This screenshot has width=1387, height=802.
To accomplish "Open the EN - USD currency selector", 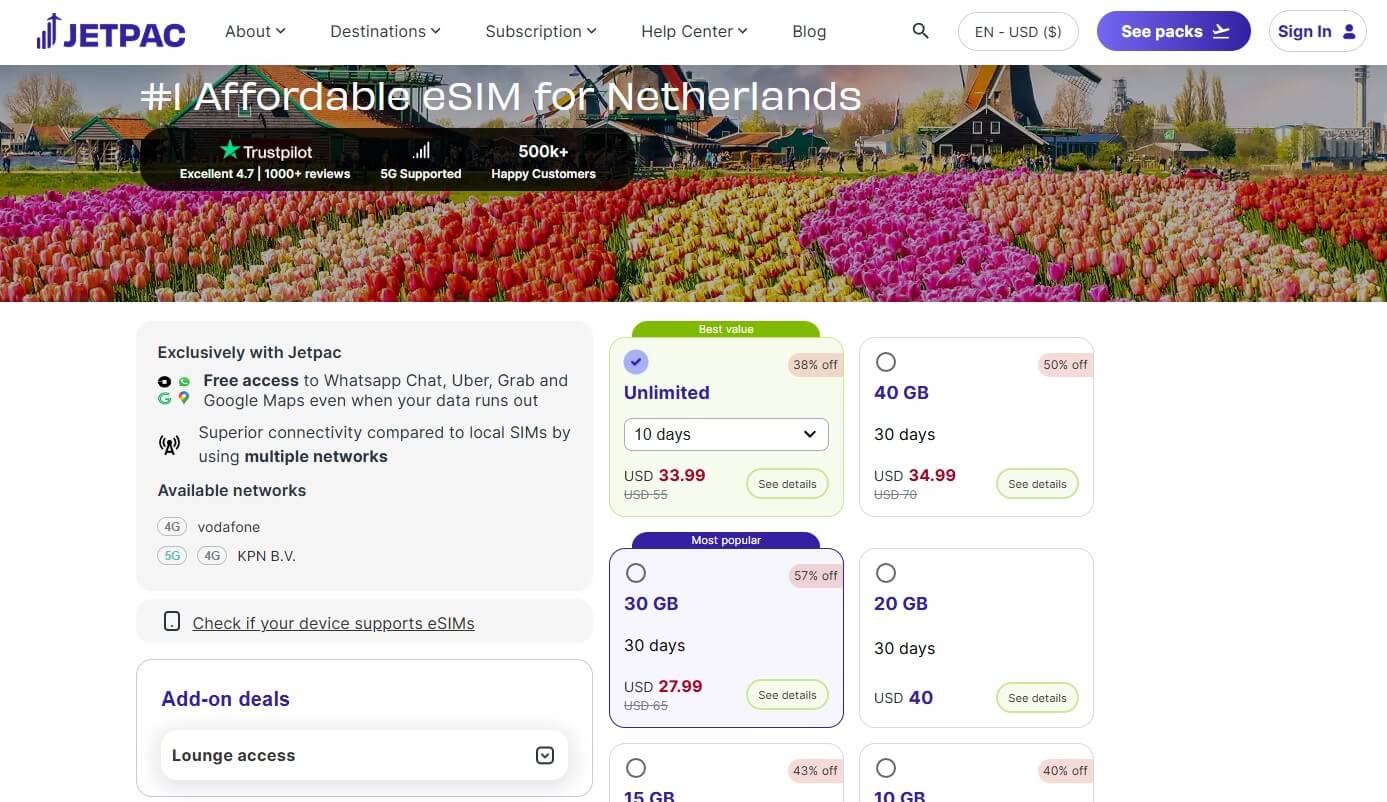I will (1018, 31).
